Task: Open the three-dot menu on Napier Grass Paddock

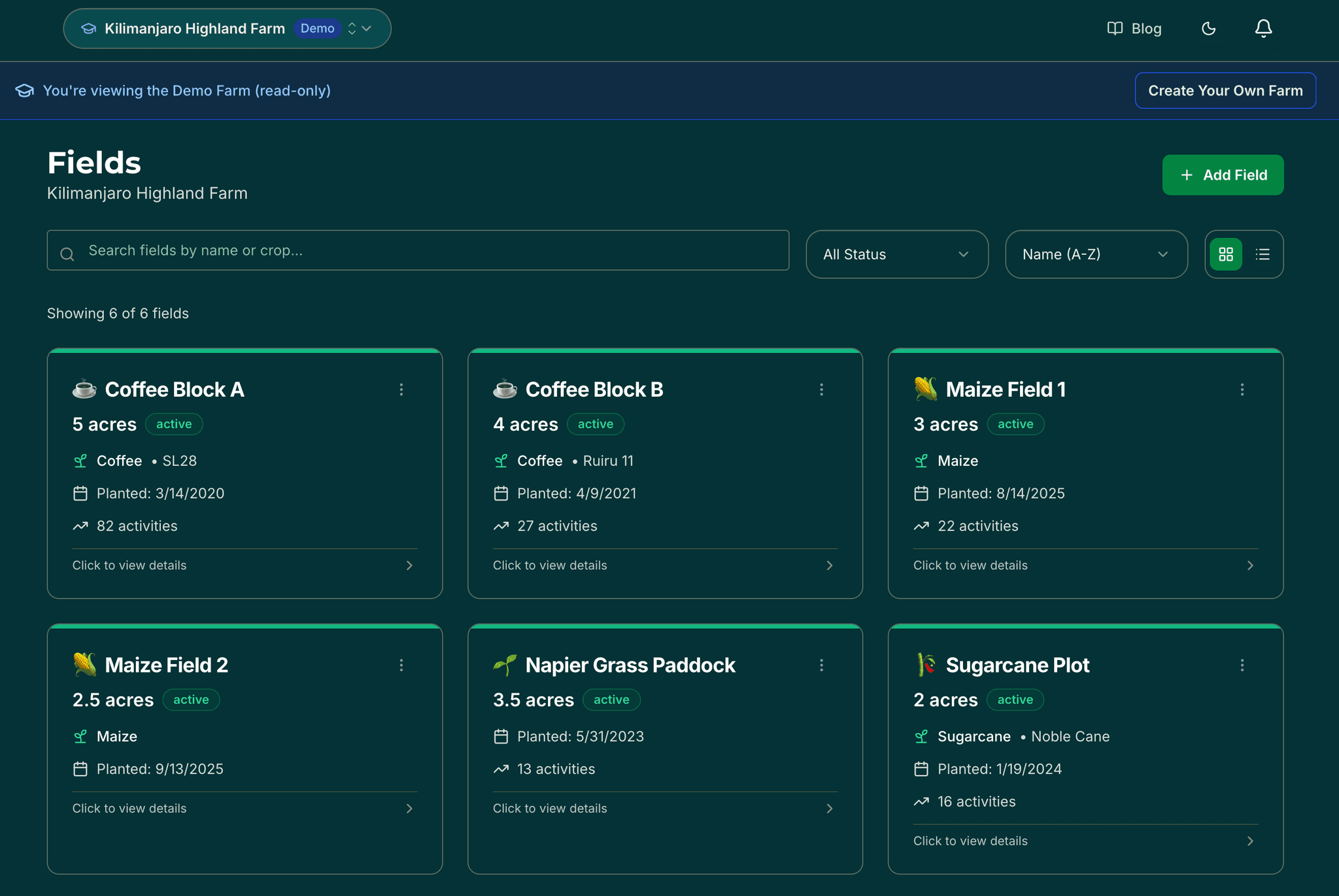Action: [x=822, y=665]
